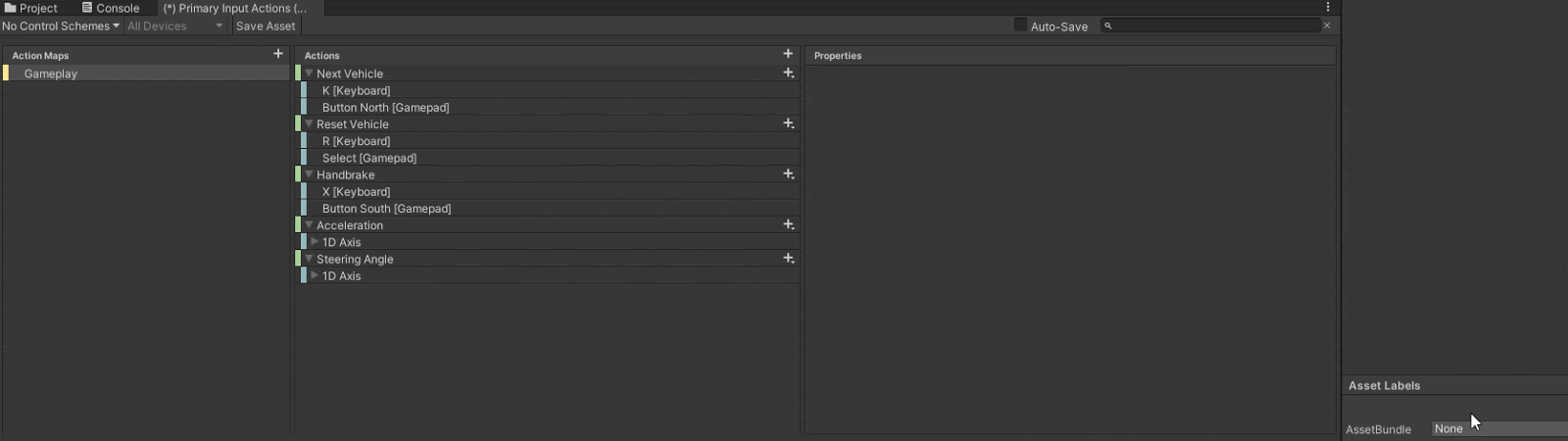
Task: Add binding to Handbrake action
Action: pos(788,174)
